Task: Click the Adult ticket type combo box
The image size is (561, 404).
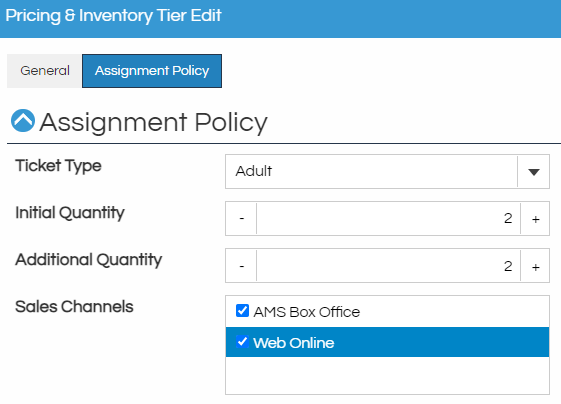Action: pyautogui.click(x=371, y=172)
